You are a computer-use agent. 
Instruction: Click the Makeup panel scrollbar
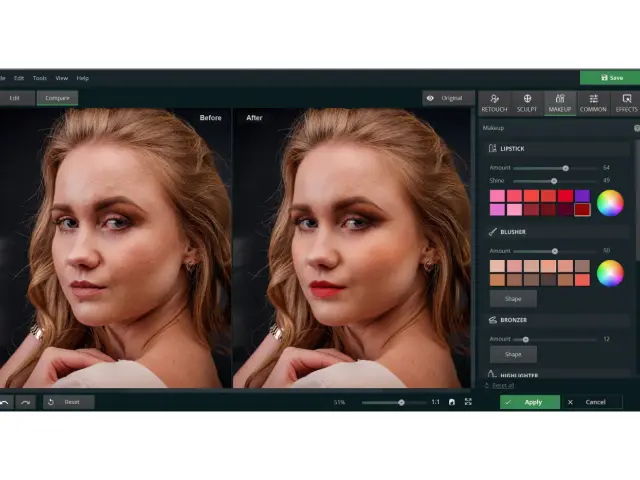[x=638, y=200]
